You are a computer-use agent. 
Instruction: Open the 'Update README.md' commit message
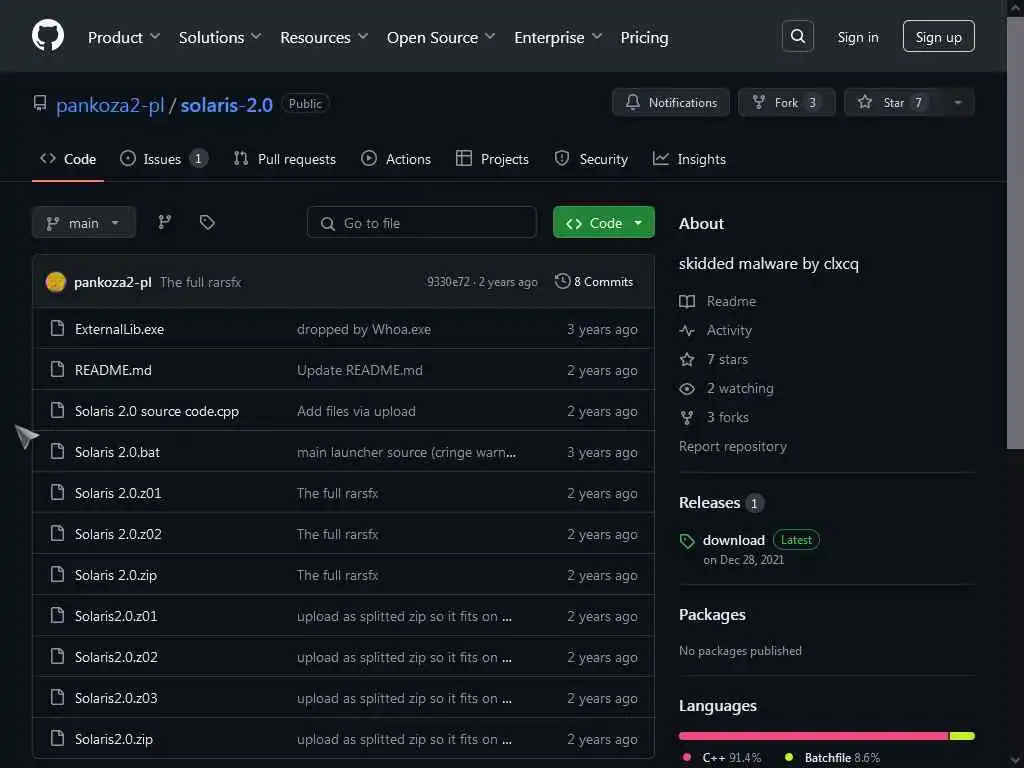tap(360, 370)
